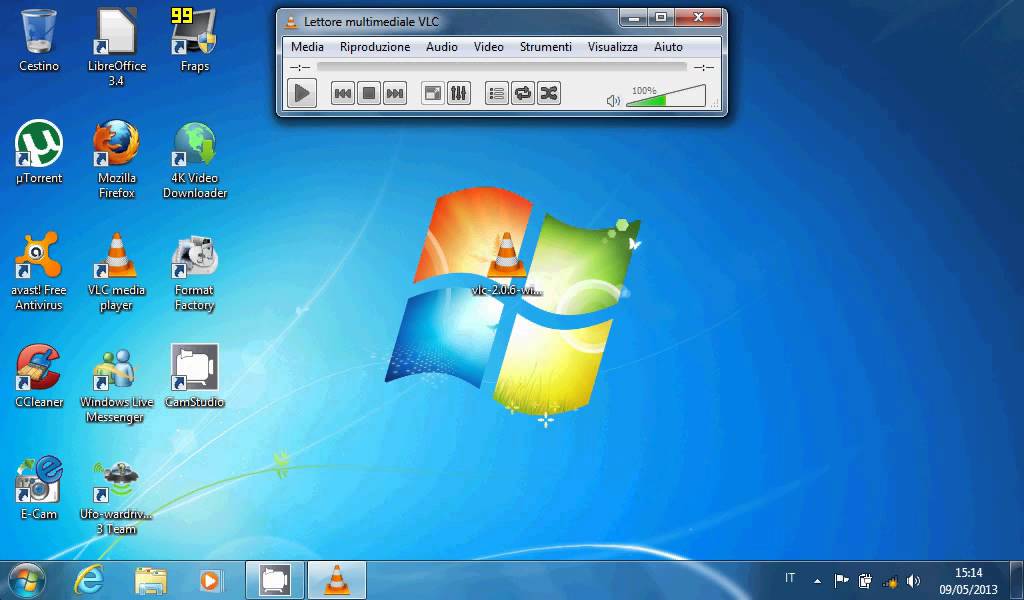Open VLC extended settings equalizer

[x=458, y=93]
